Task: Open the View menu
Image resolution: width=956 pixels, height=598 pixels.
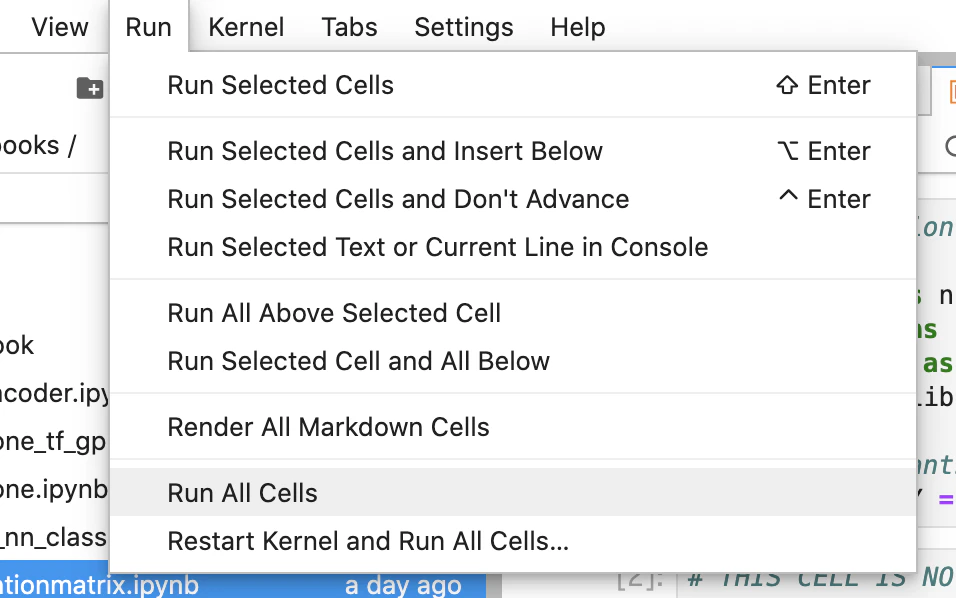Action: [x=60, y=27]
